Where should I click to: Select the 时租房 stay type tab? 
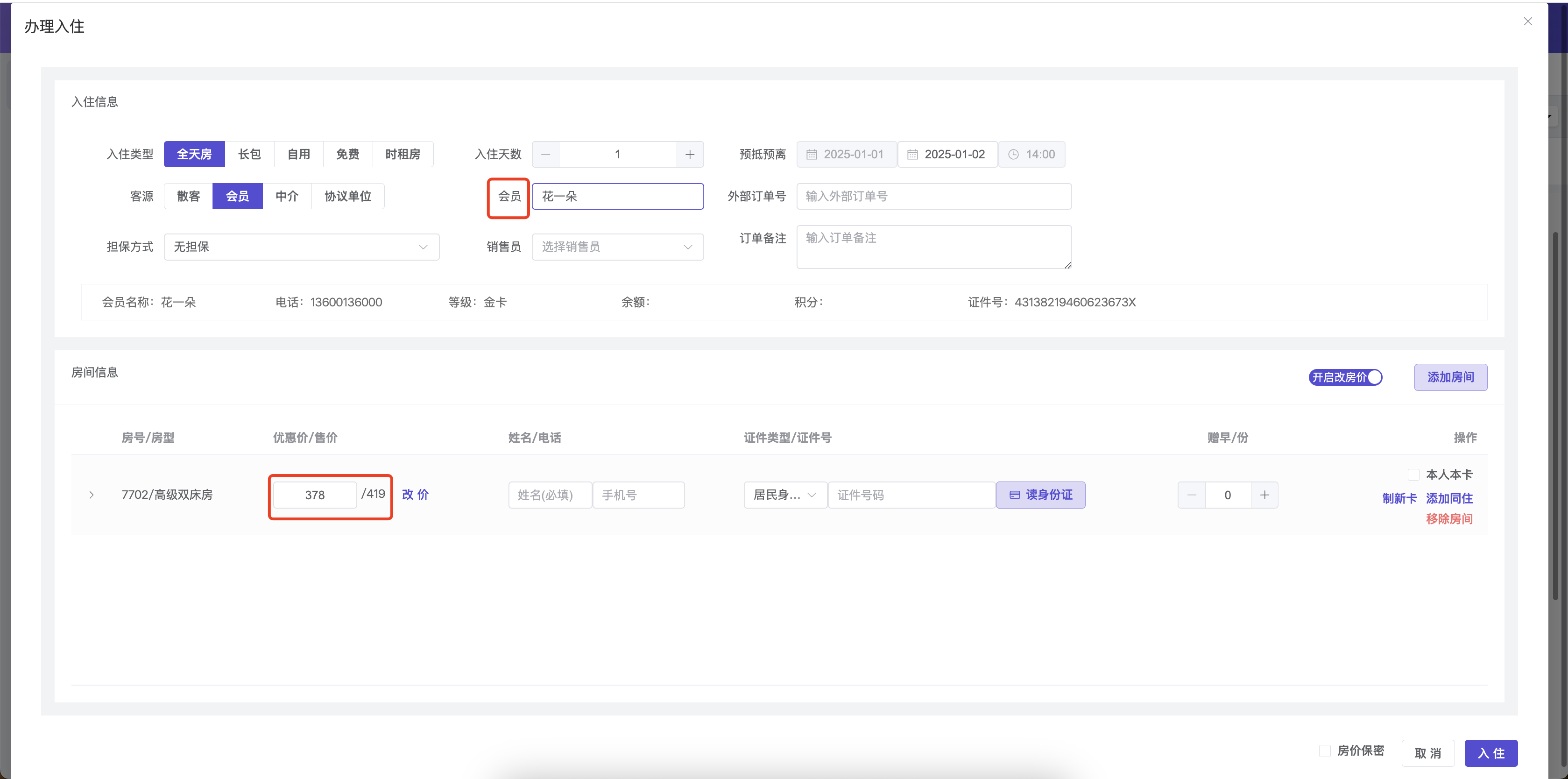[x=403, y=155]
